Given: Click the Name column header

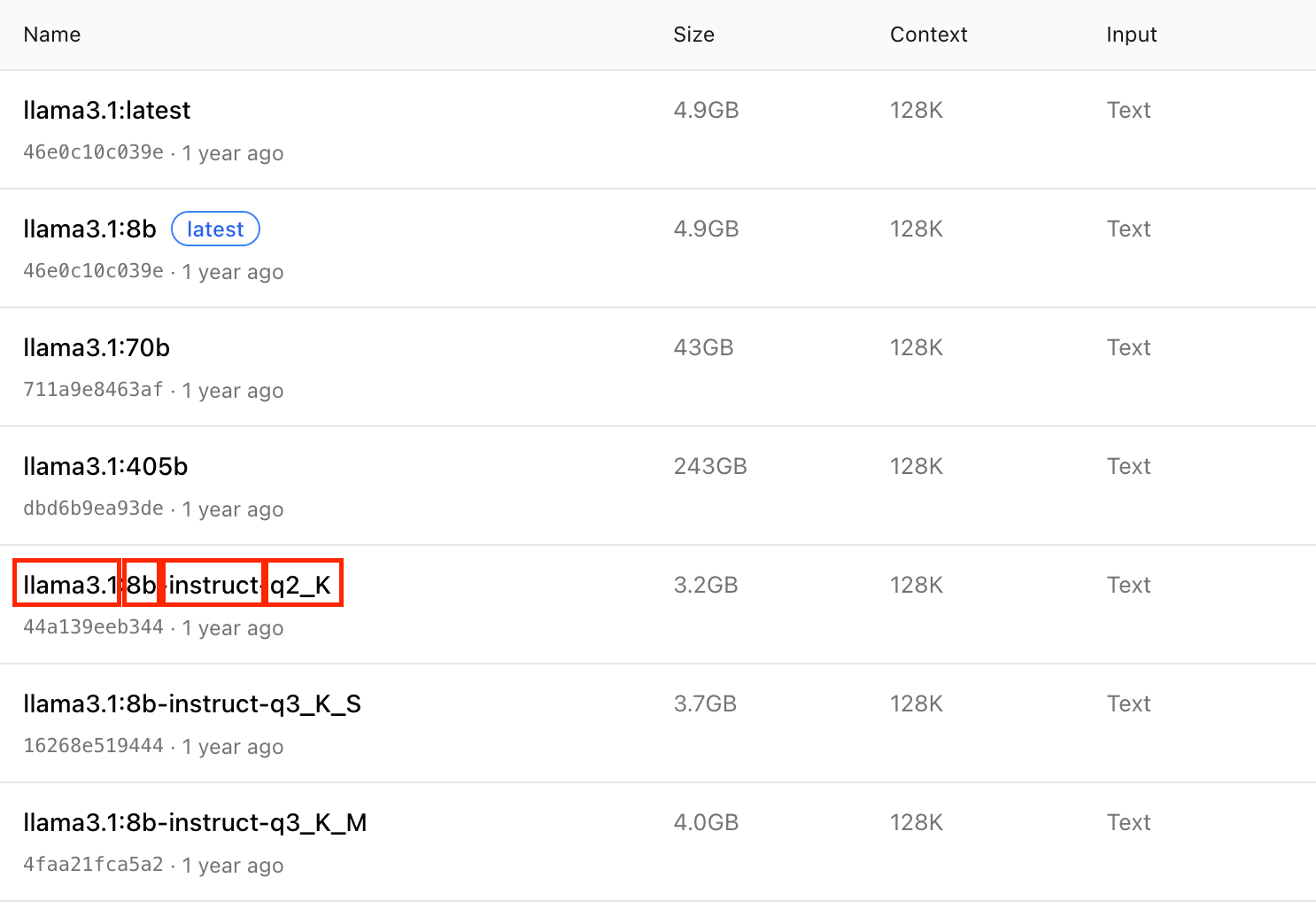Looking at the screenshot, I should tap(52, 35).
